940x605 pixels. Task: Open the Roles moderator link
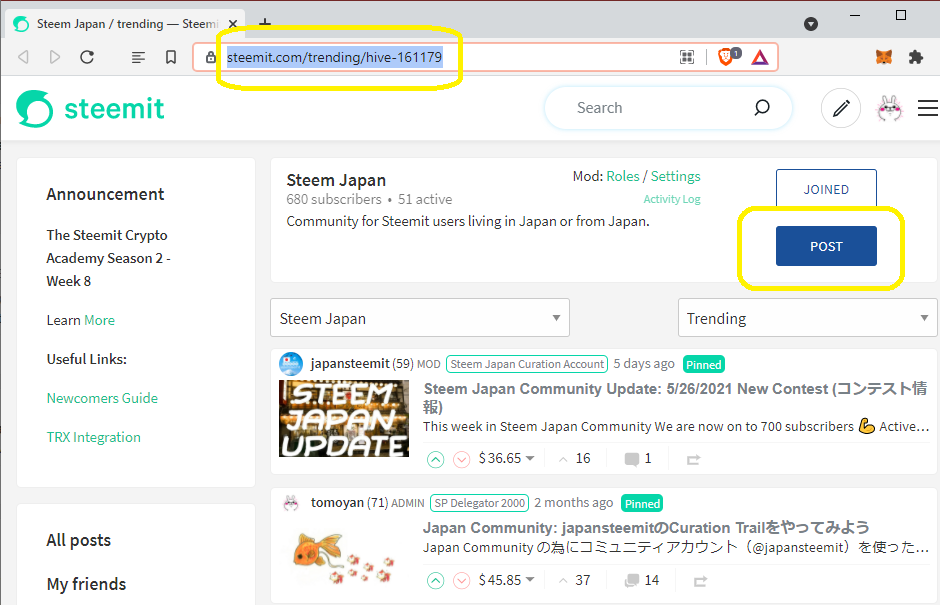click(x=622, y=176)
